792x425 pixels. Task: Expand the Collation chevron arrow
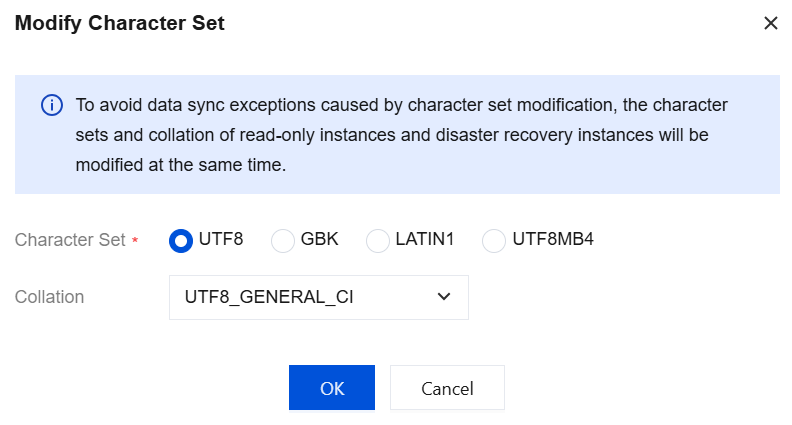point(444,297)
